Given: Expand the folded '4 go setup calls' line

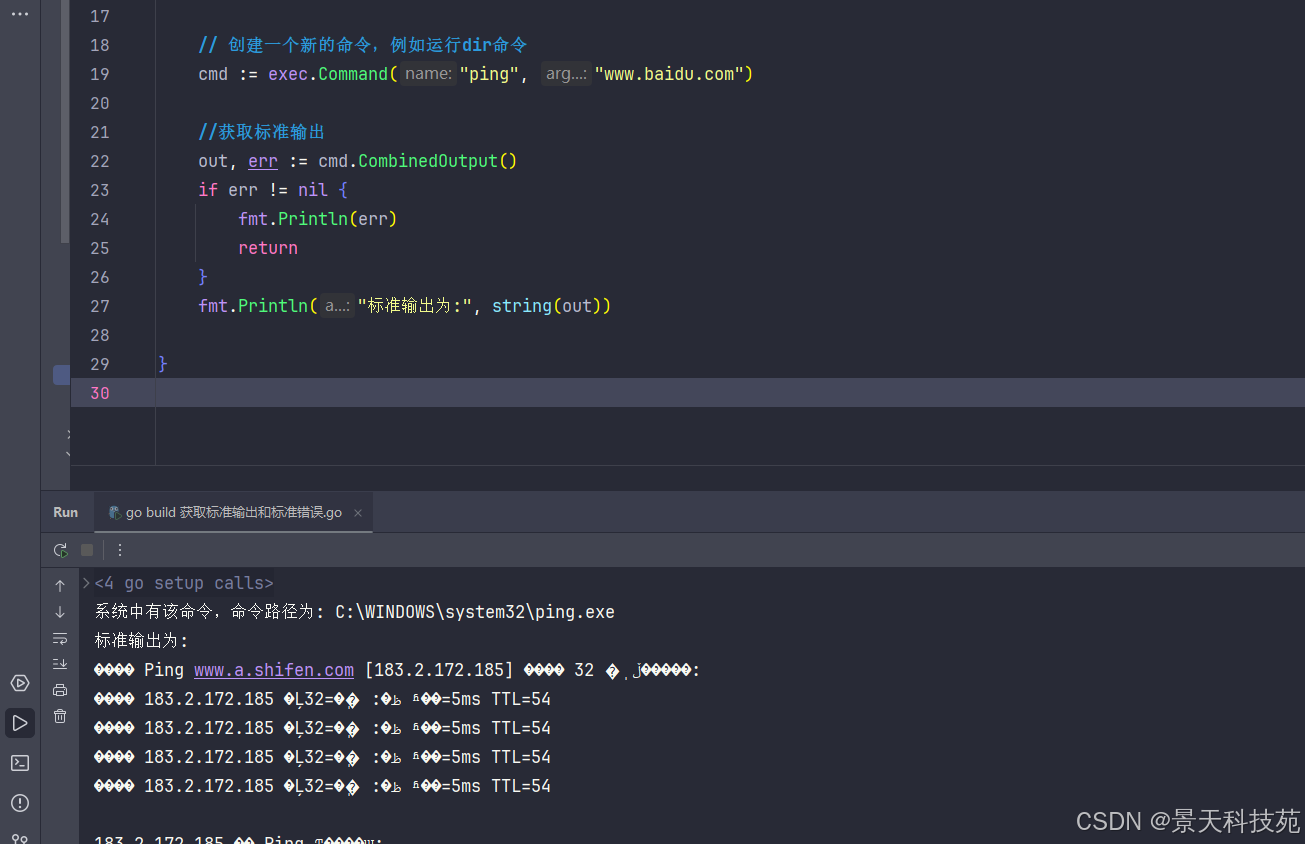Looking at the screenshot, I should pyautogui.click(x=86, y=583).
